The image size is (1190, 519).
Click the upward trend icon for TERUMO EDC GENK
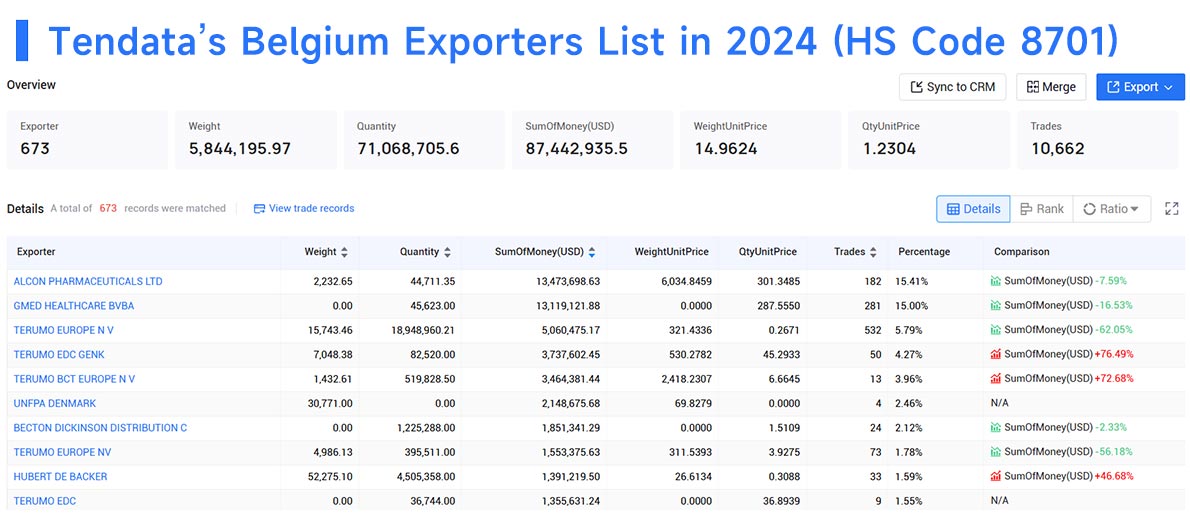pos(996,354)
